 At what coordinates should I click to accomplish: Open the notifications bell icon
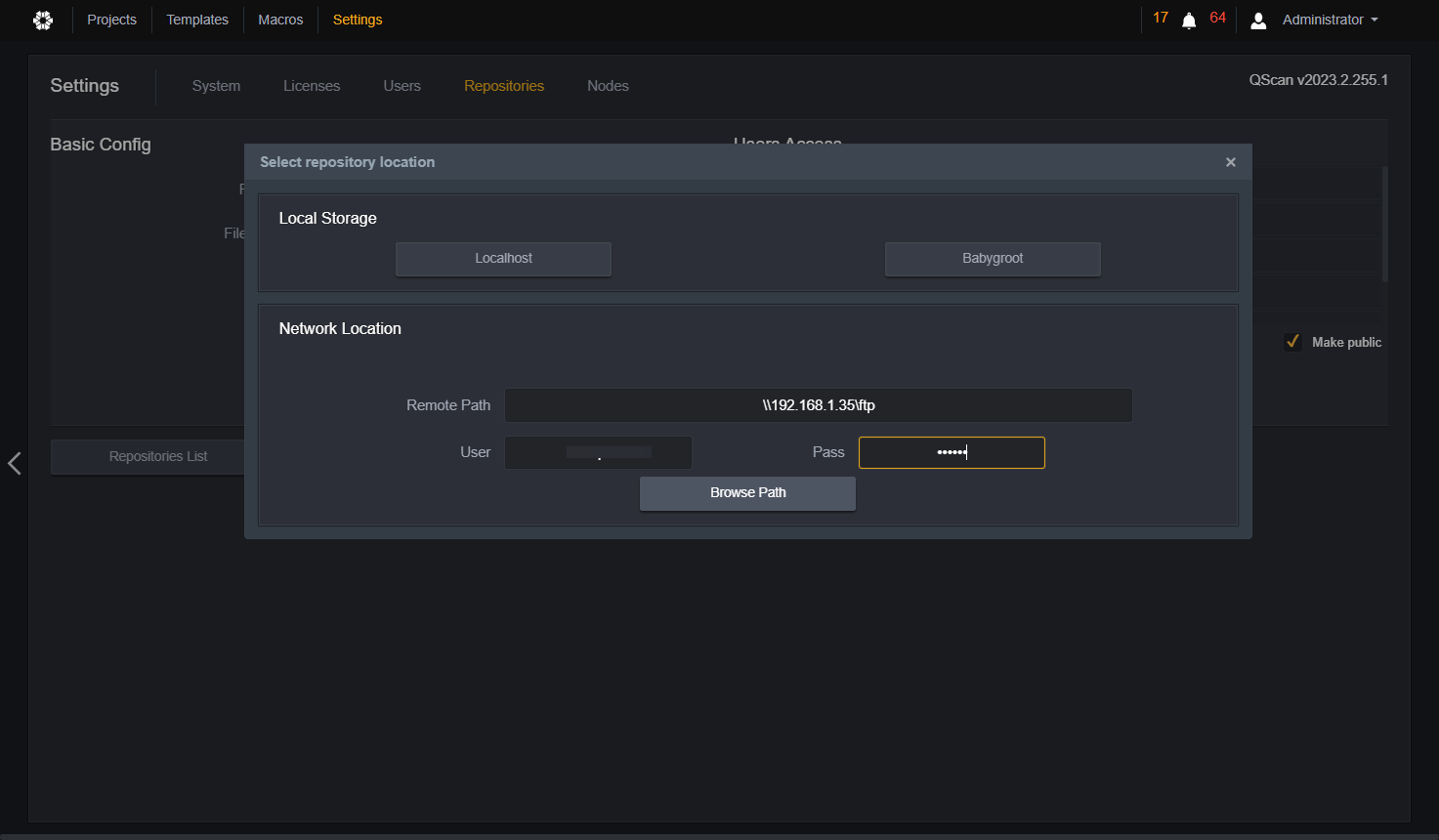click(x=1189, y=21)
